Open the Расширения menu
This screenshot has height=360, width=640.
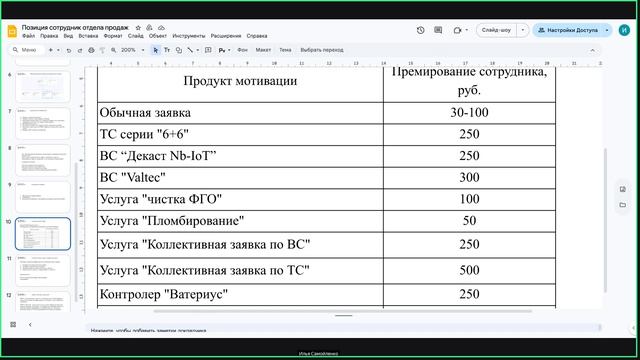pos(226,36)
